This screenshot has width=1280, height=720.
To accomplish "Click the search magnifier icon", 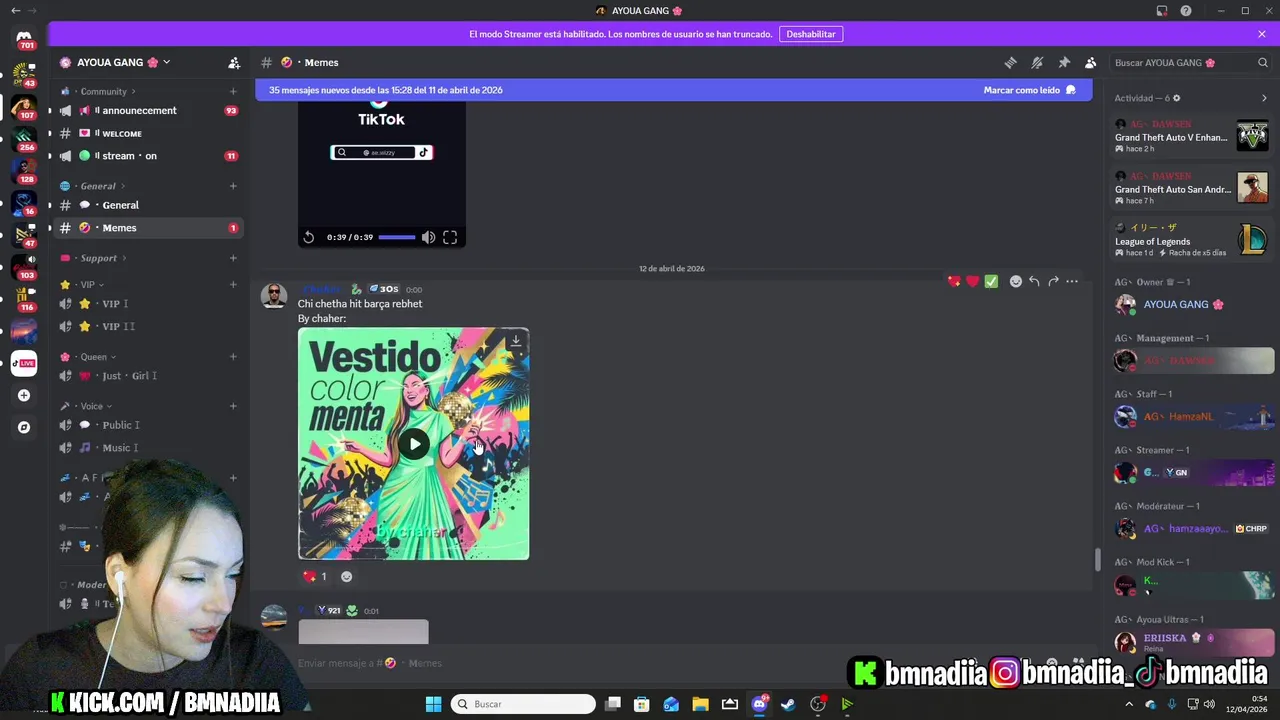I will (x=1263, y=62).
